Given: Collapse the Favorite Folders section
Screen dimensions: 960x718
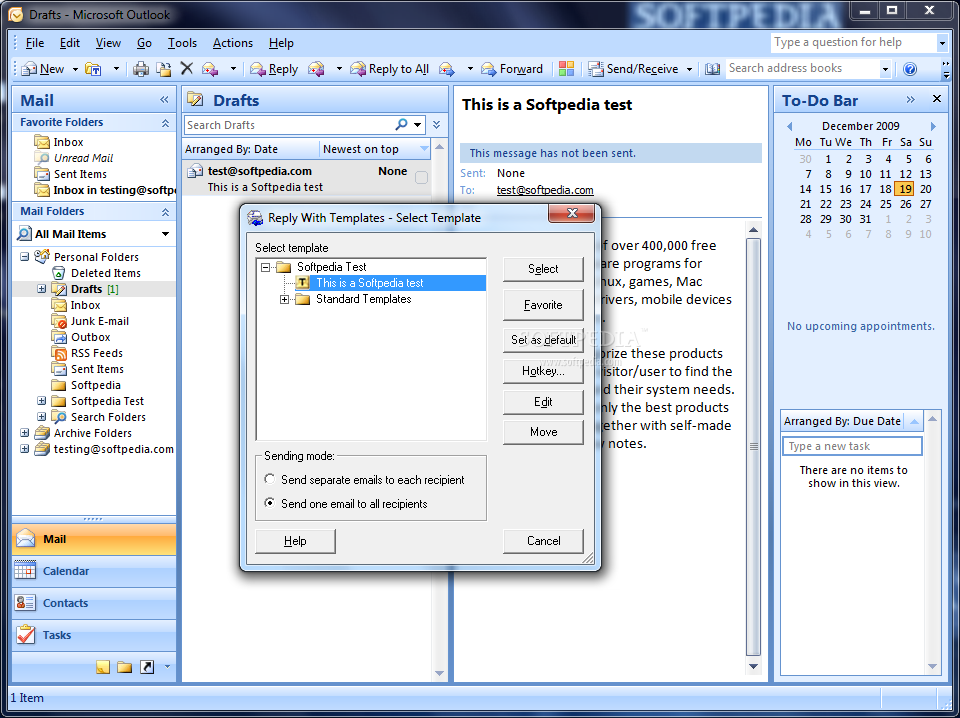Looking at the screenshot, I should (x=165, y=123).
